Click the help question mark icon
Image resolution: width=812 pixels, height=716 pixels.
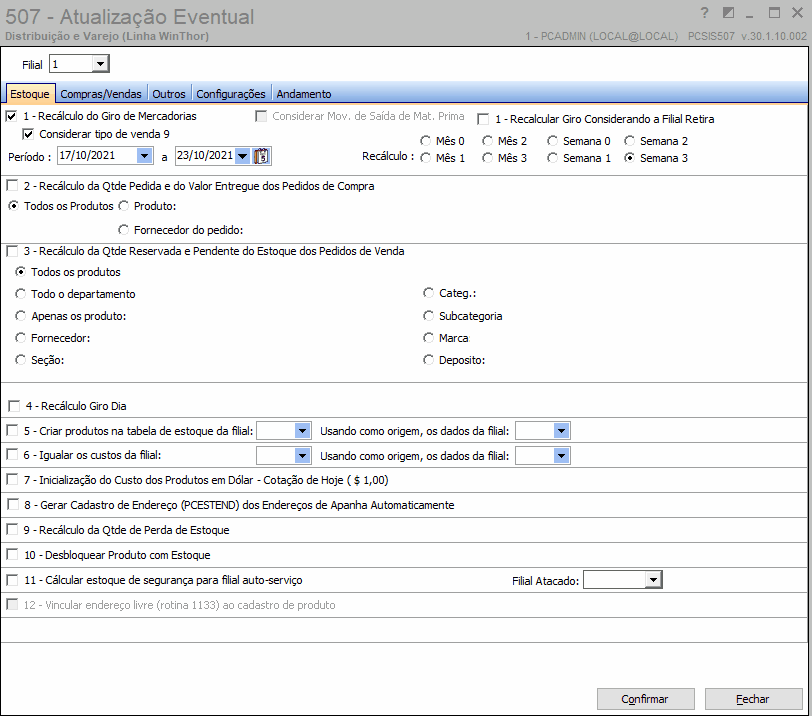704,13
